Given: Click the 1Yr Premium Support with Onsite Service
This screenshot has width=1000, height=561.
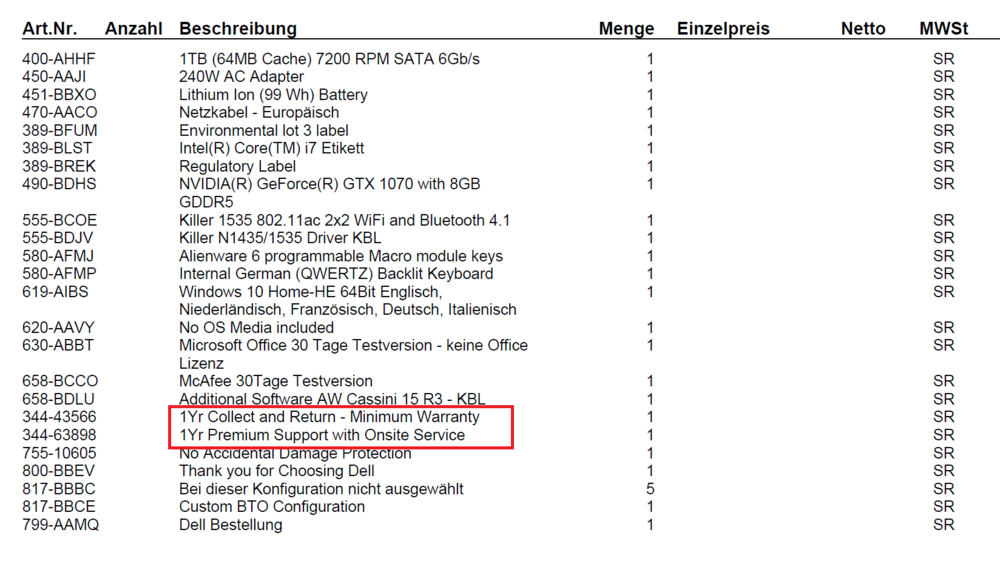Looking at the screenshot, I should point(322,435).
